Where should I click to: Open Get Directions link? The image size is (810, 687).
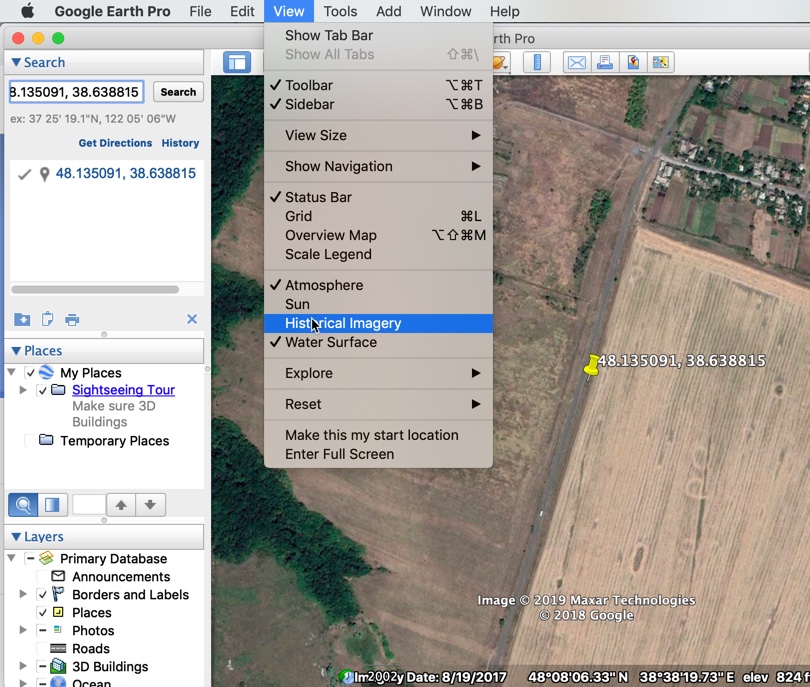point(115,143)
